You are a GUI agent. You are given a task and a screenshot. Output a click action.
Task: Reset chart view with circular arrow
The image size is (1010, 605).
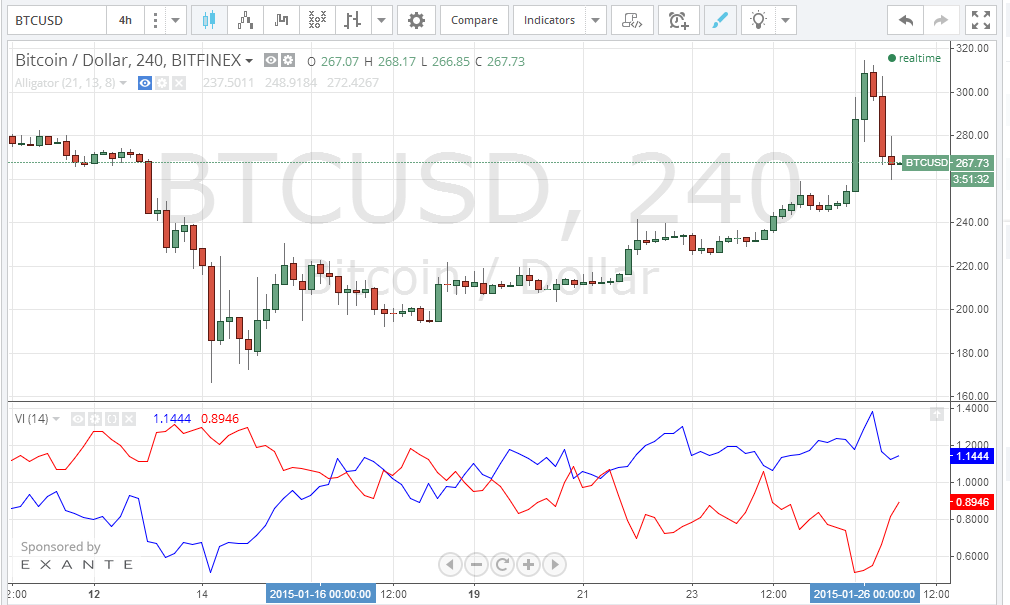(502, 565)
